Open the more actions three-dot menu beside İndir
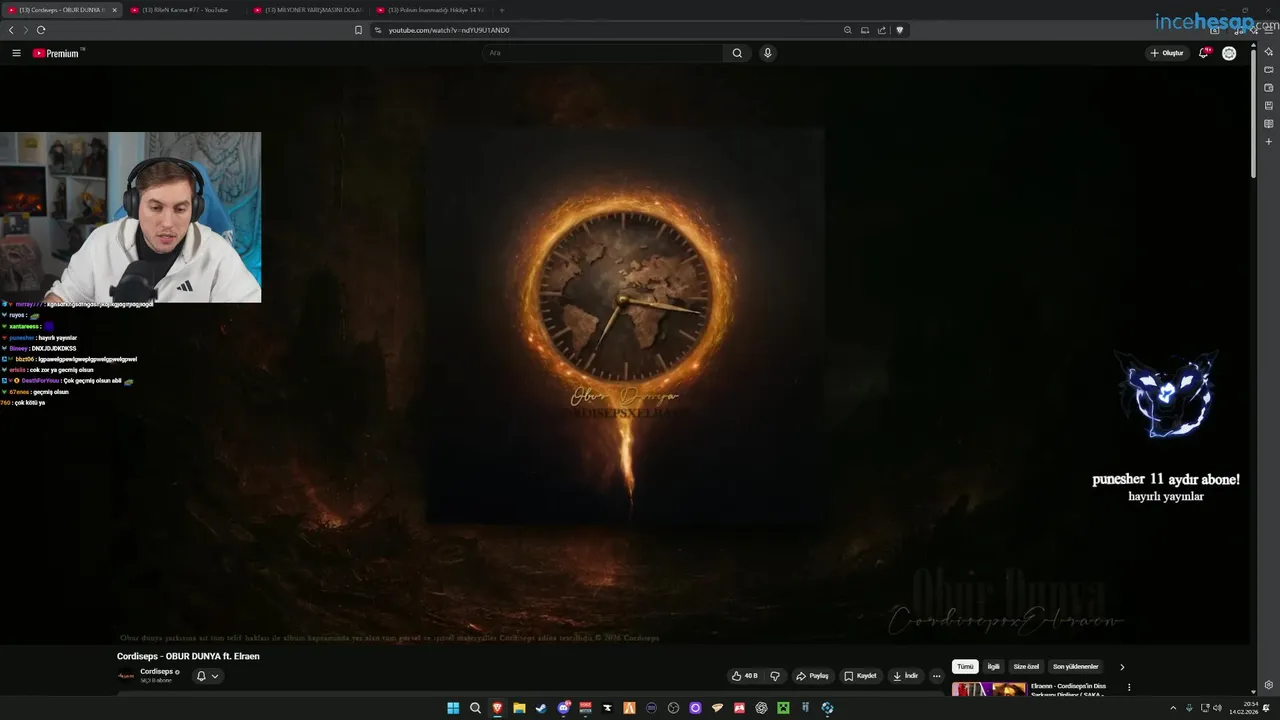 [936, 676]
